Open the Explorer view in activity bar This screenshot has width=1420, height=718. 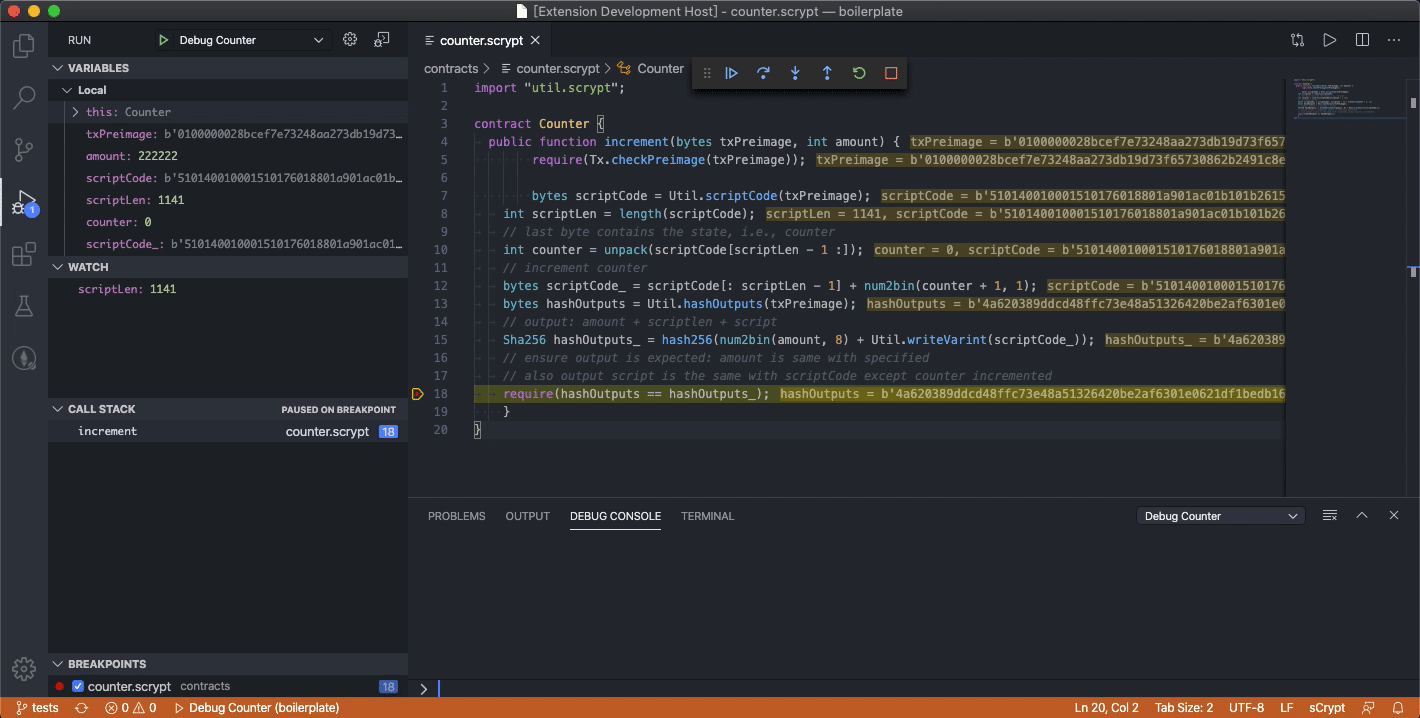click(24, 46)
